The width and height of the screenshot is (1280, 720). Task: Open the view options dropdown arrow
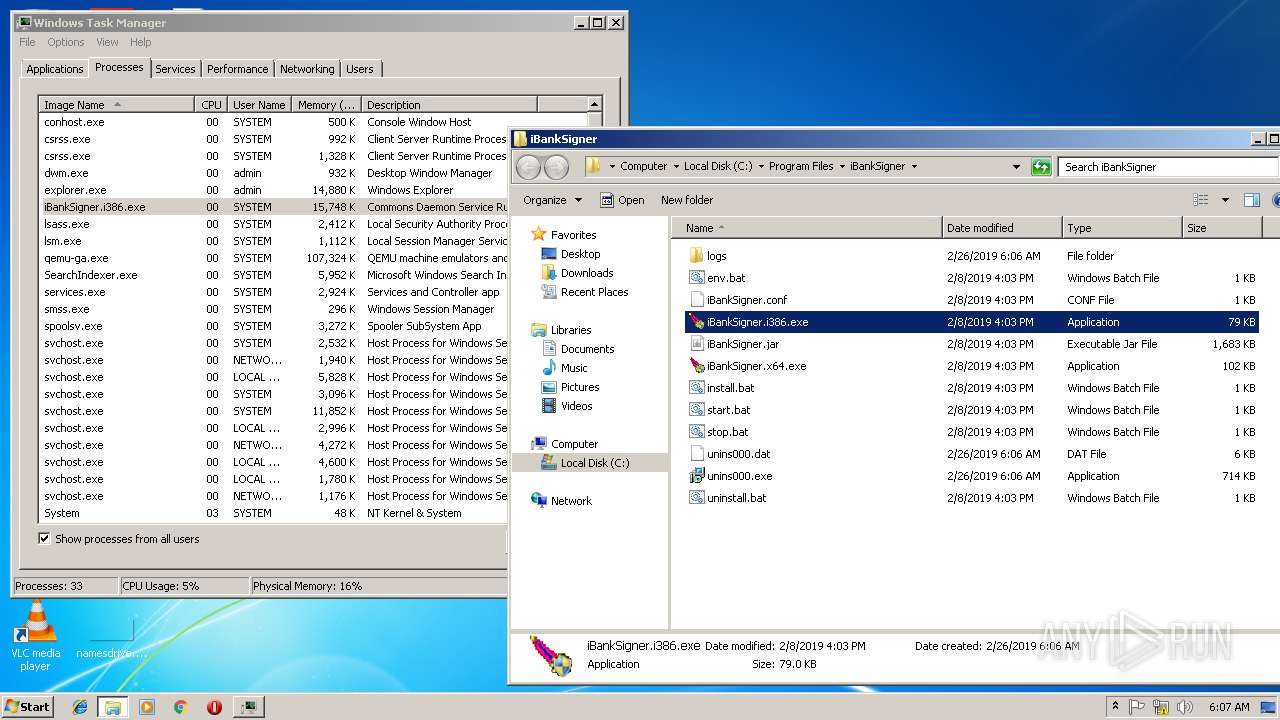1225,200
